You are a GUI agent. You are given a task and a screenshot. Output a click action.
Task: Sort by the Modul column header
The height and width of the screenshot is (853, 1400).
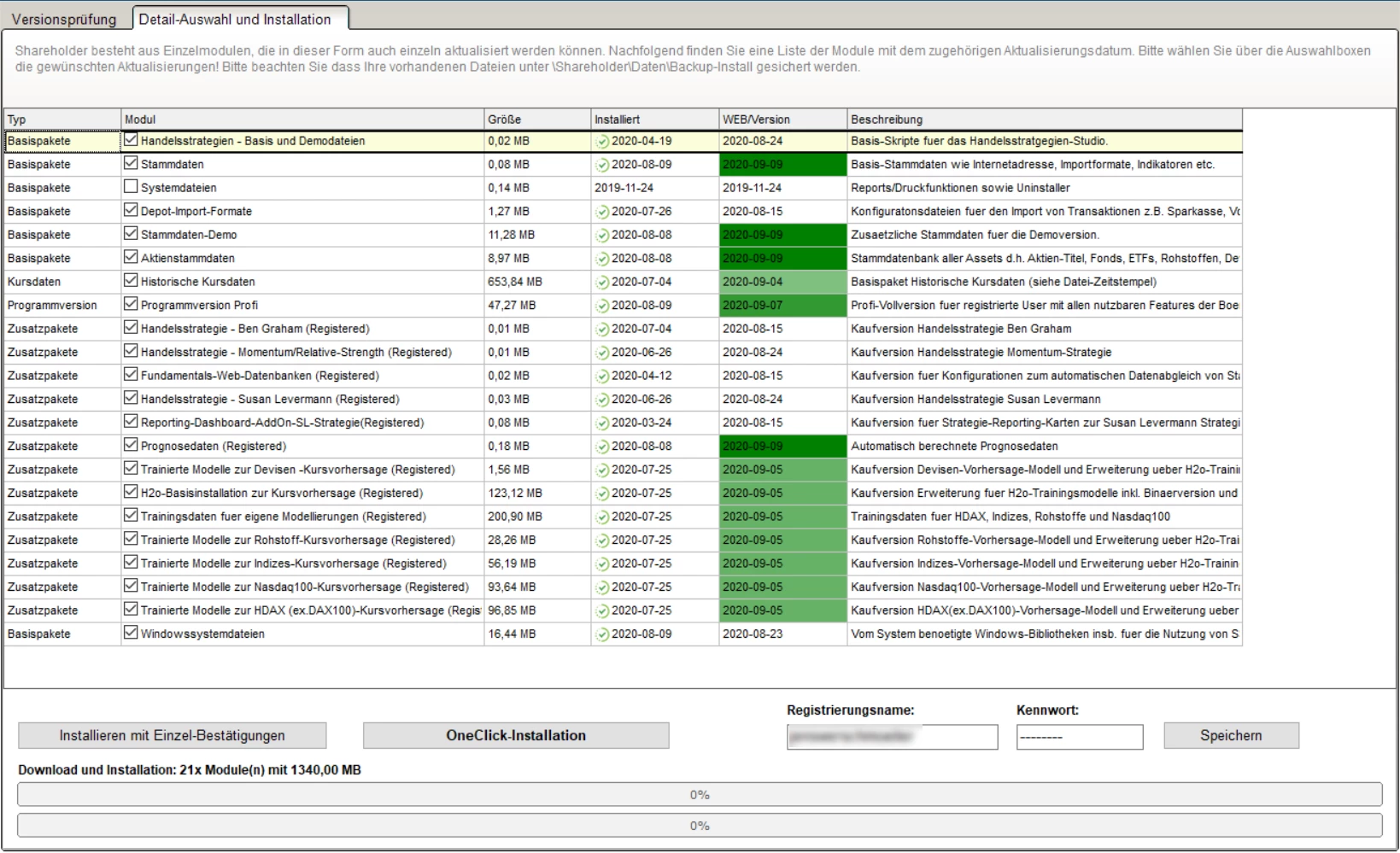tap(302, 120)
